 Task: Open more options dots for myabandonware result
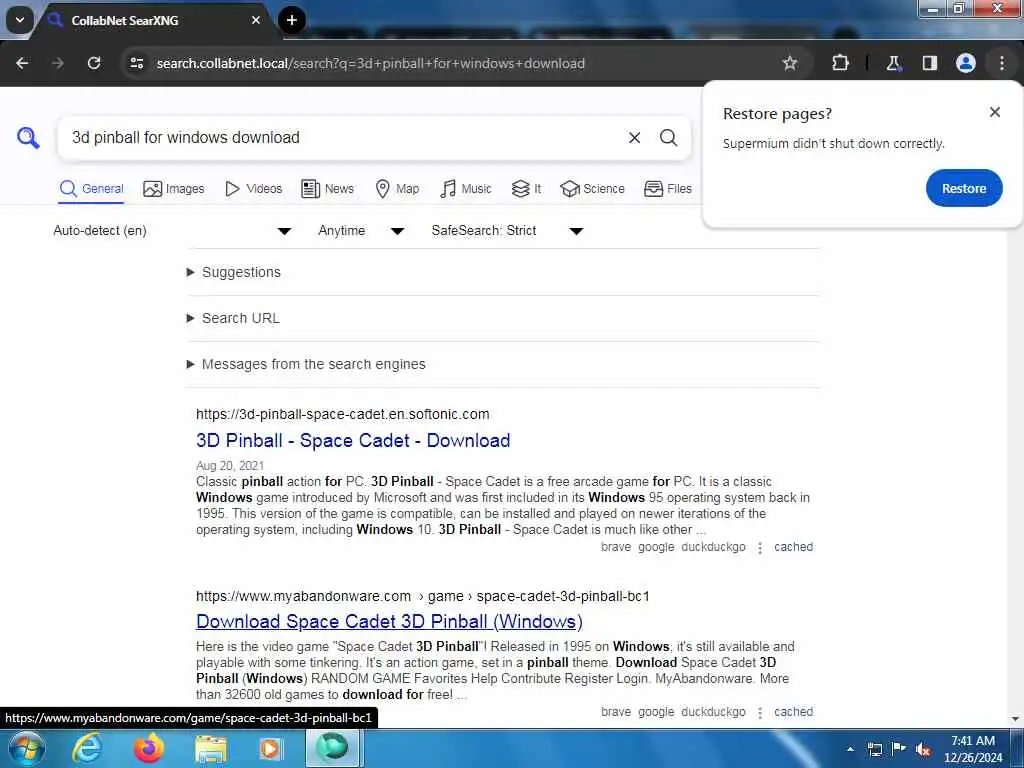[x=760, y=712]
